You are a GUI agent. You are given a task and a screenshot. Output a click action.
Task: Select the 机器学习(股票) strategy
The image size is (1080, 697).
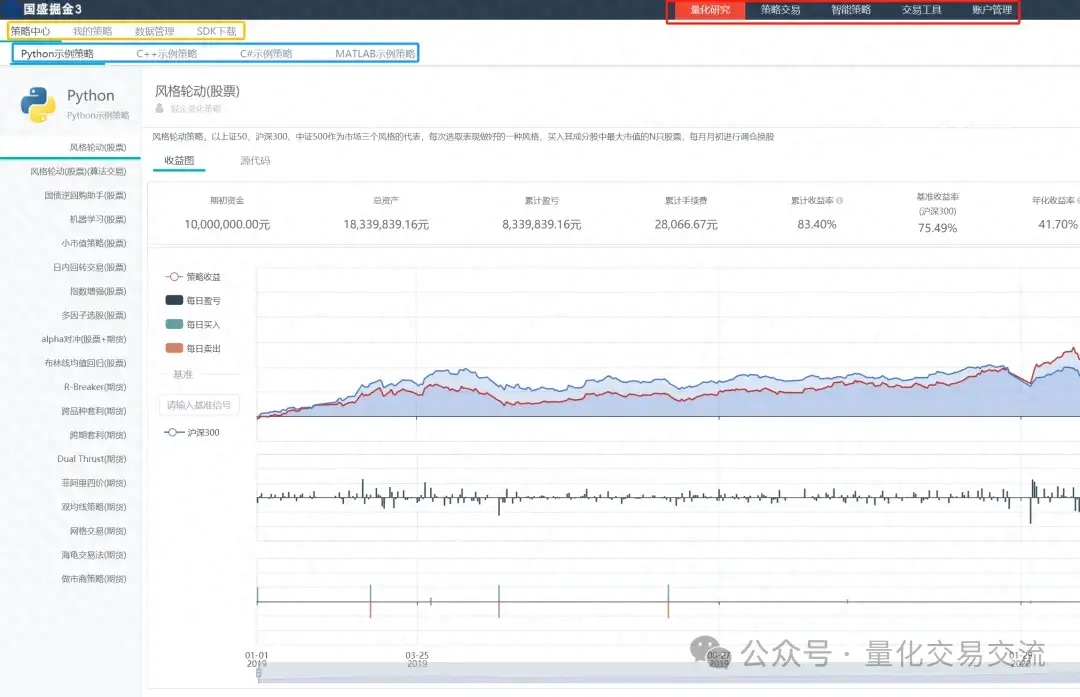[x=98, y=219]
